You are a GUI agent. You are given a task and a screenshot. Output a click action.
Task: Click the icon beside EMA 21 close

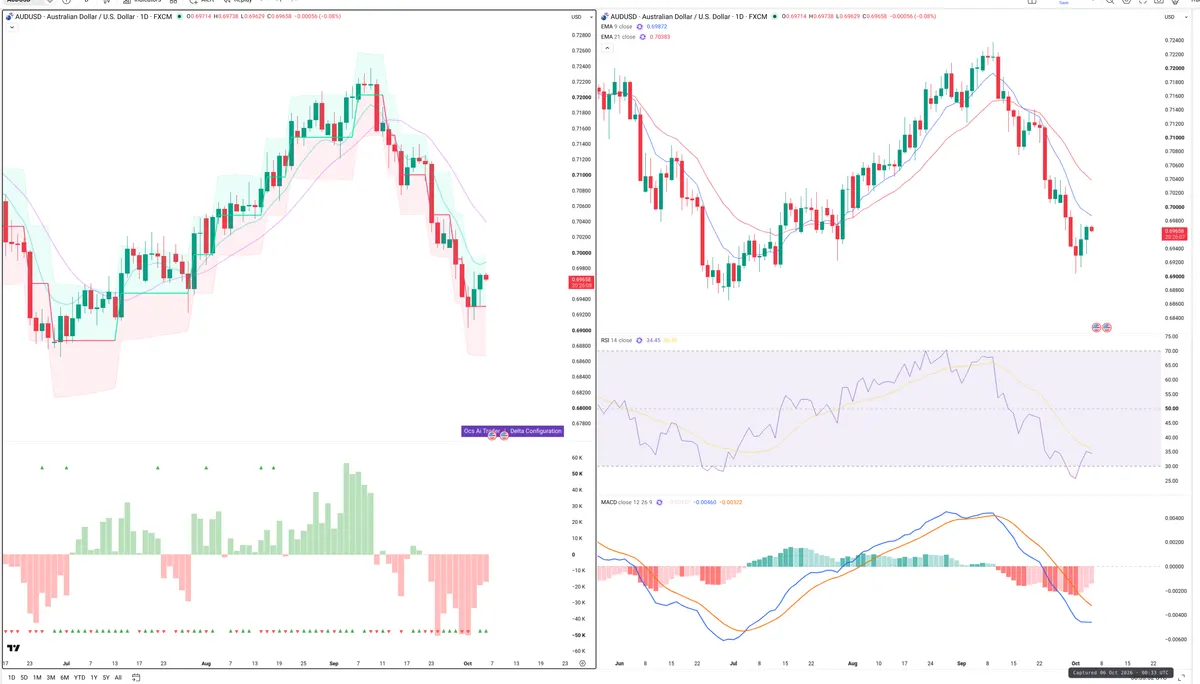coord(643,36)
